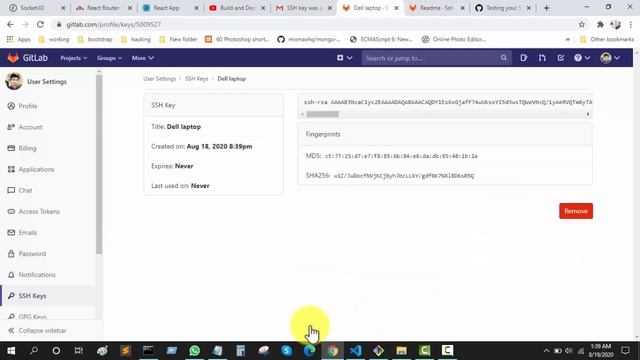Switch to the React Router tab
The width and height of the screenshot is (640, 360).
click(x=103, y=8)
